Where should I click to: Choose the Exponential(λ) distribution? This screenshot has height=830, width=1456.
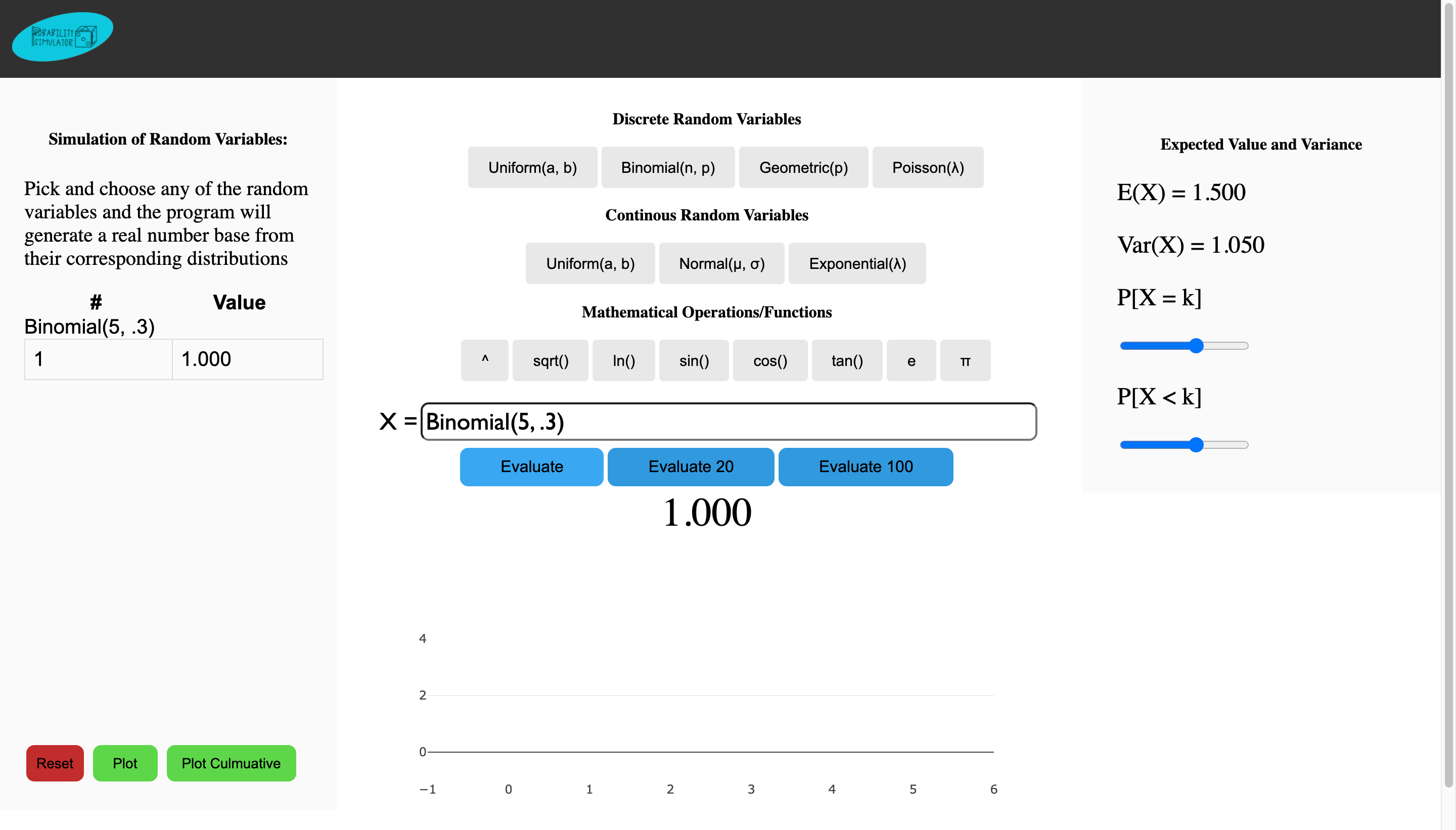[x=857, y=263]
